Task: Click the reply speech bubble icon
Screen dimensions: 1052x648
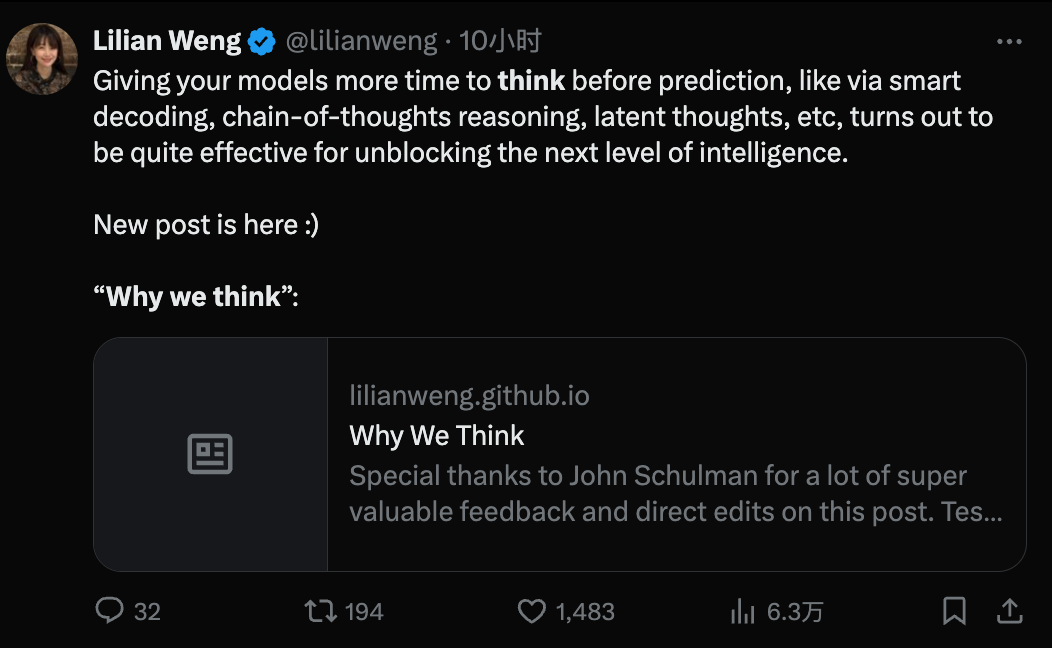Action: point(109,610)
